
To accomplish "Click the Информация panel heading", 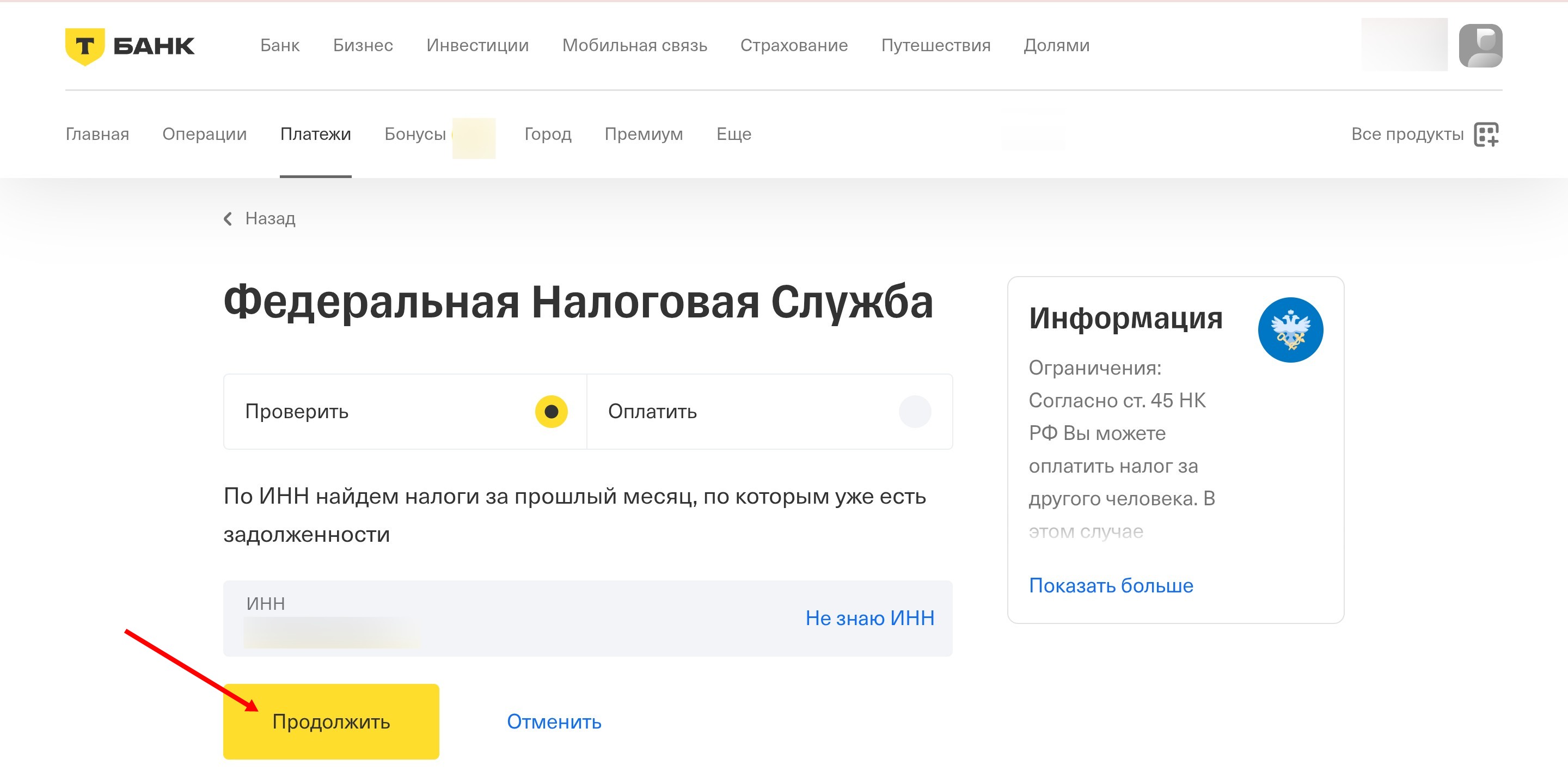I will 1125,319.
